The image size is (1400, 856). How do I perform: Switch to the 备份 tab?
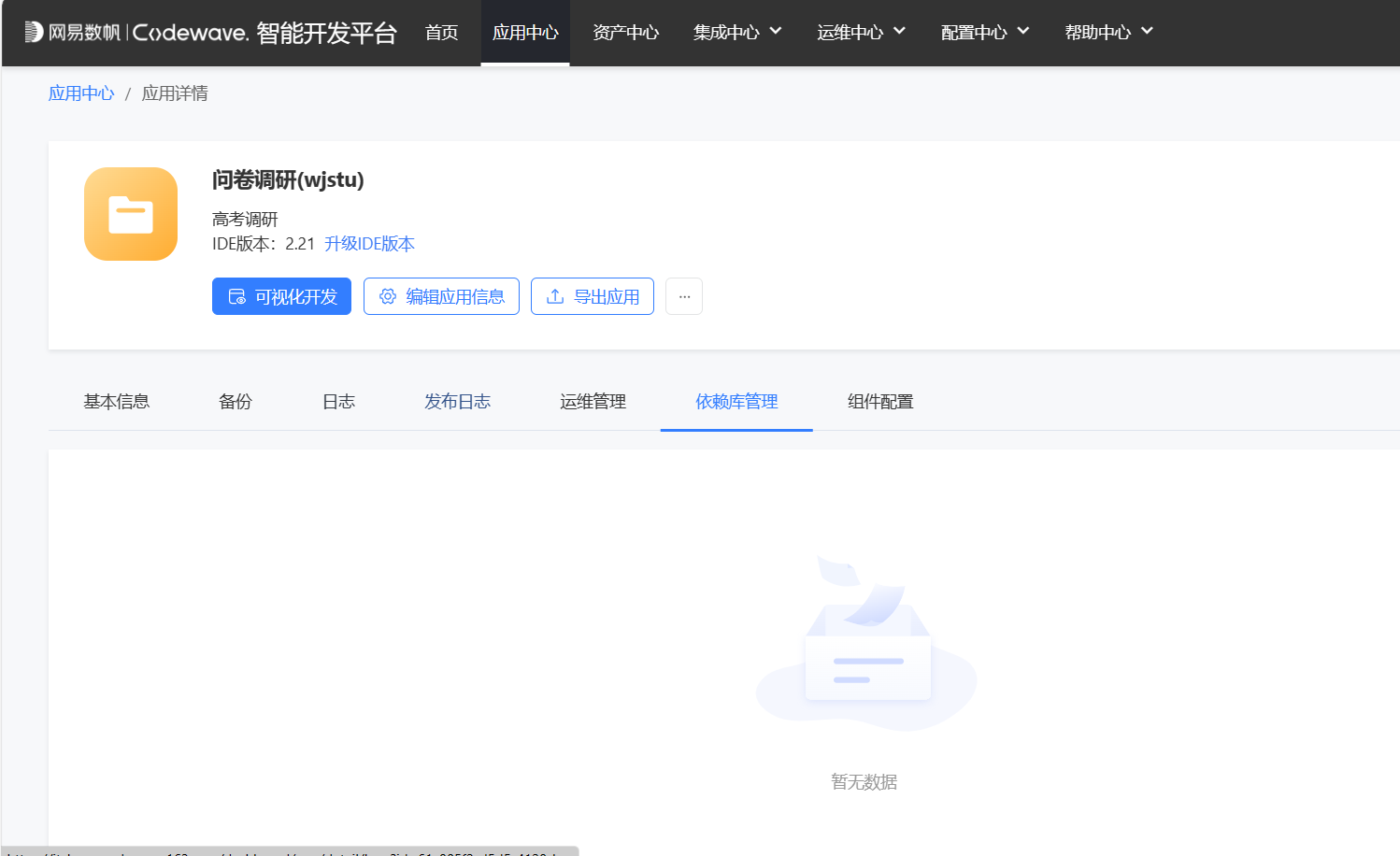coord(236,402)
